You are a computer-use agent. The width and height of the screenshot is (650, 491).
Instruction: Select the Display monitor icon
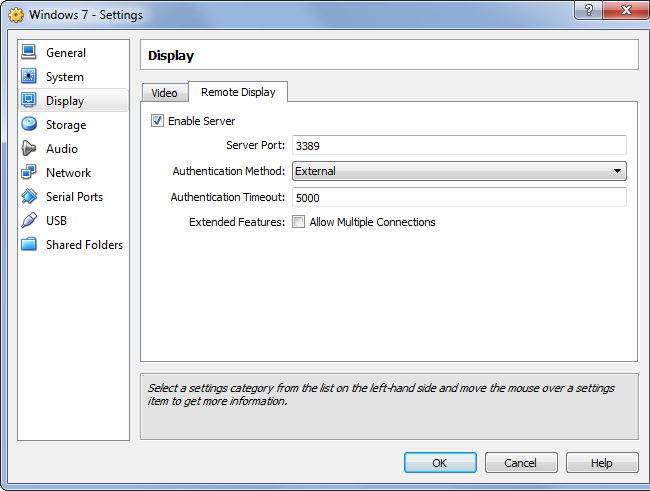(29, 101)
